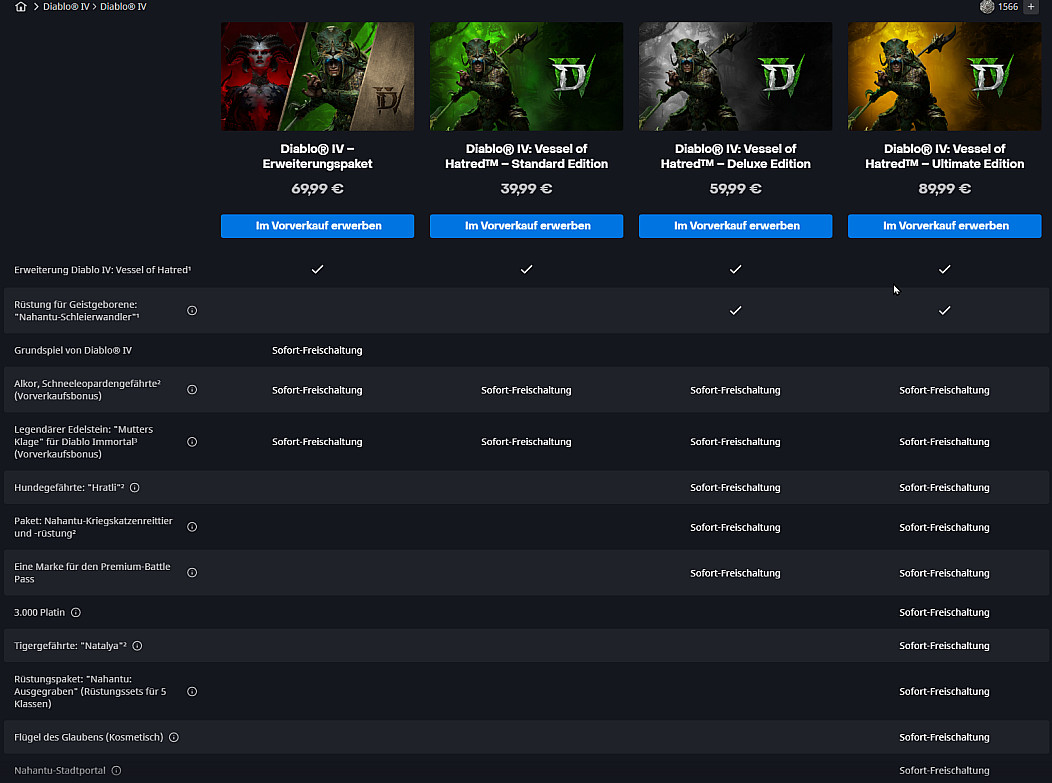Show info about 3.000 Platin
Viewport: 1052px width, 783px height.
coord(76,612)
